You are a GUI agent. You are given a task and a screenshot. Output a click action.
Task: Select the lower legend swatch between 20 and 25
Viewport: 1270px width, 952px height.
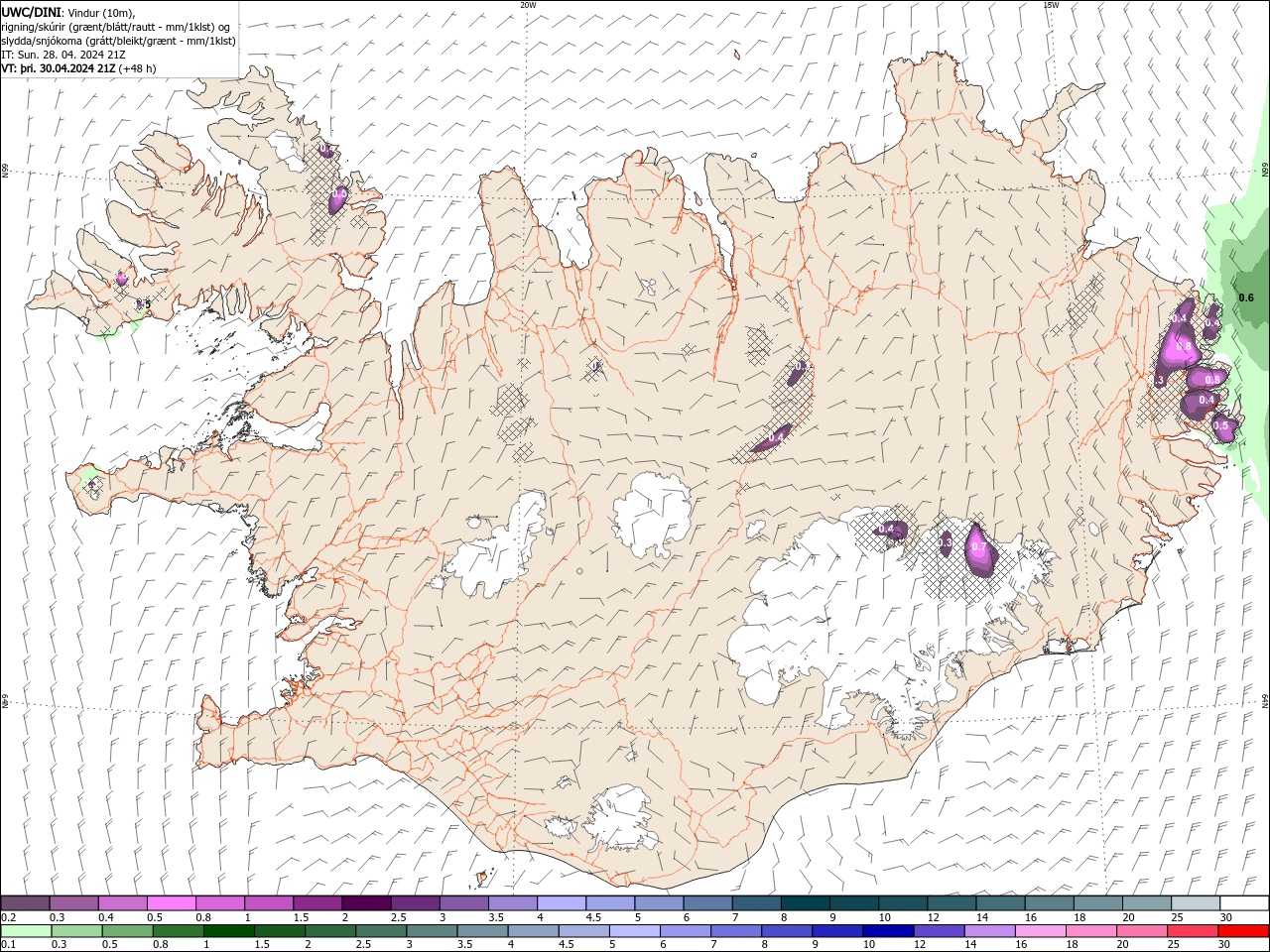point(1141,931)
